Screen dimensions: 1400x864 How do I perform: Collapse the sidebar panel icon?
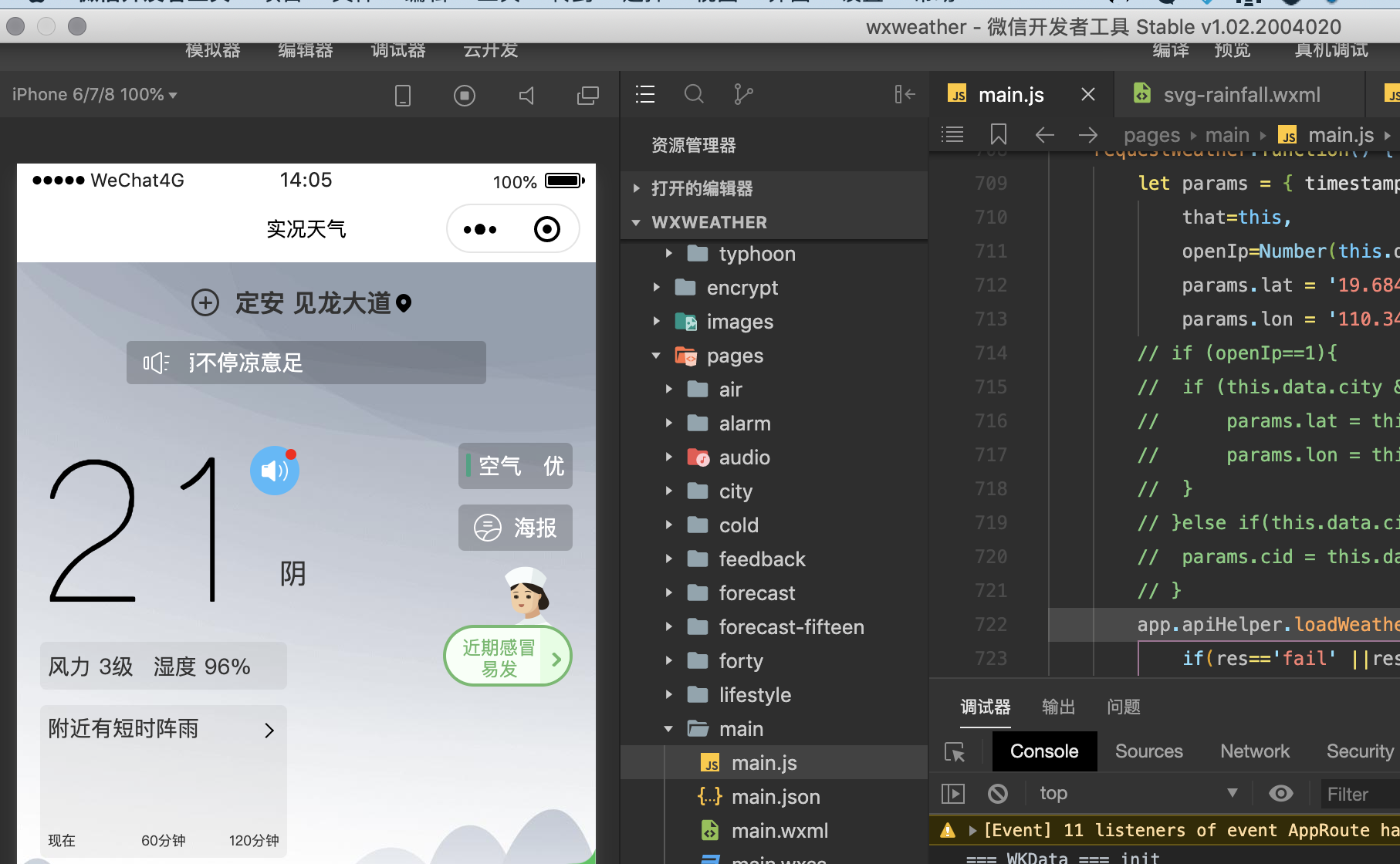[x=905, y=94]
